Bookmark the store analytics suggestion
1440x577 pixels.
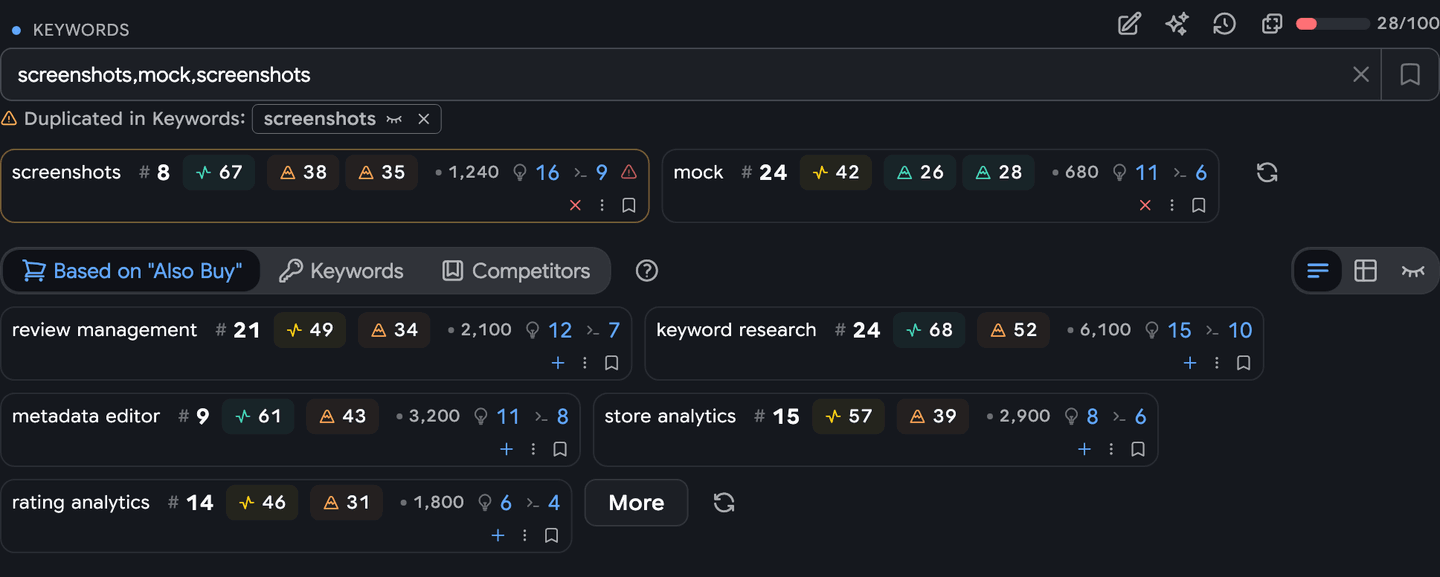(x=1138, y=449)
